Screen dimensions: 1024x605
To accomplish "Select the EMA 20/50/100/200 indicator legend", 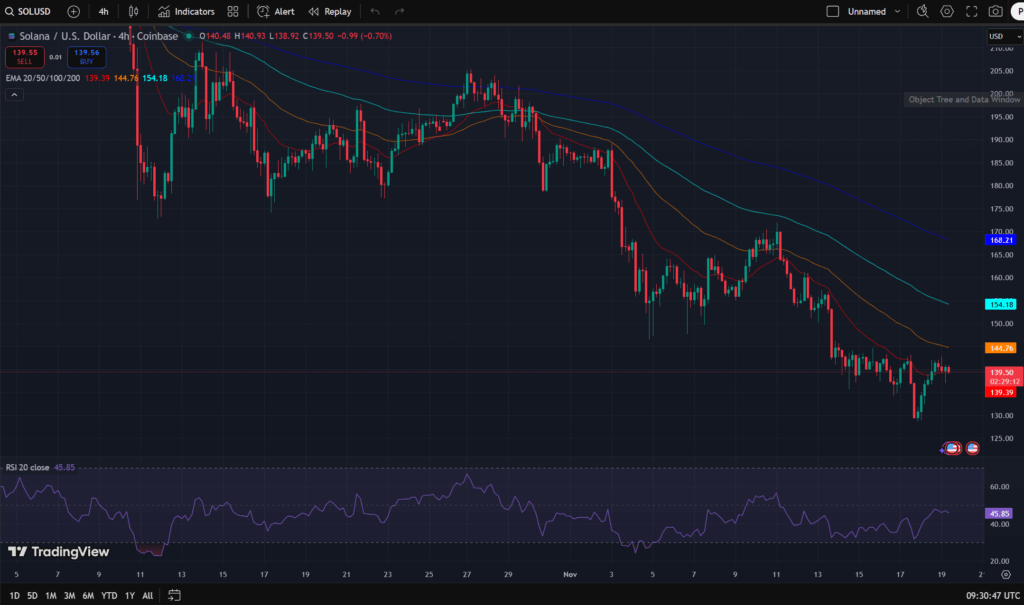I will coord(43,78).
